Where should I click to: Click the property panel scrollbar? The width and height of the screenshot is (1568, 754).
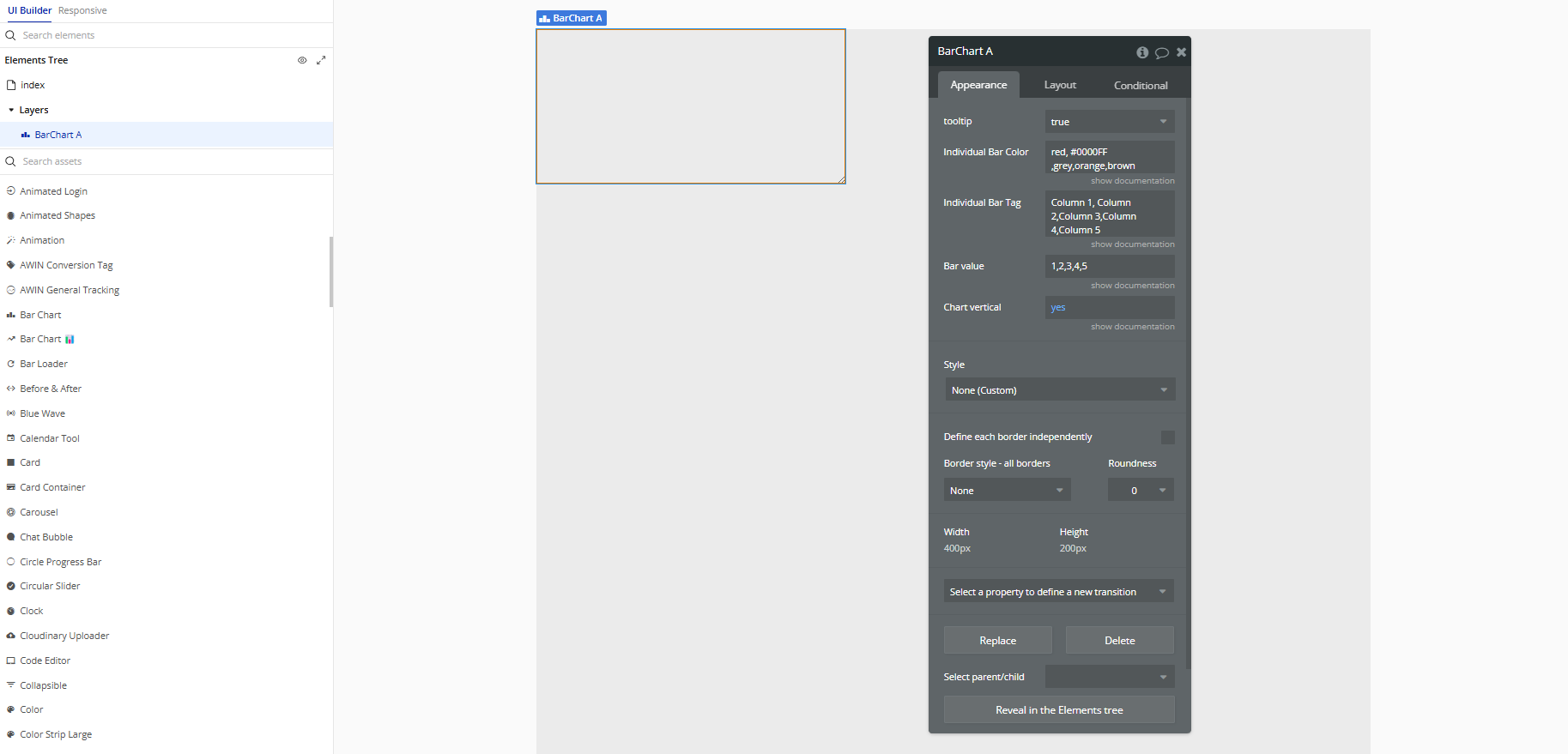coord(1189,383)
